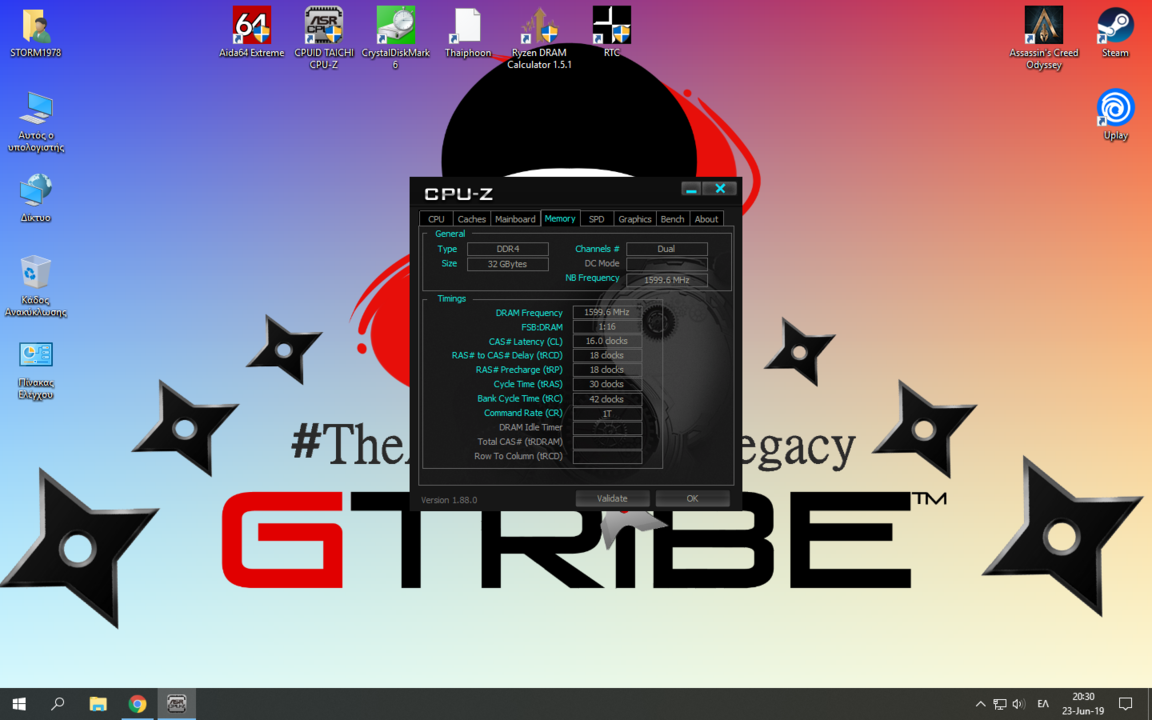Switch to the SPD tab
The height and width of the screenshot is (720, 1152).
597,219
